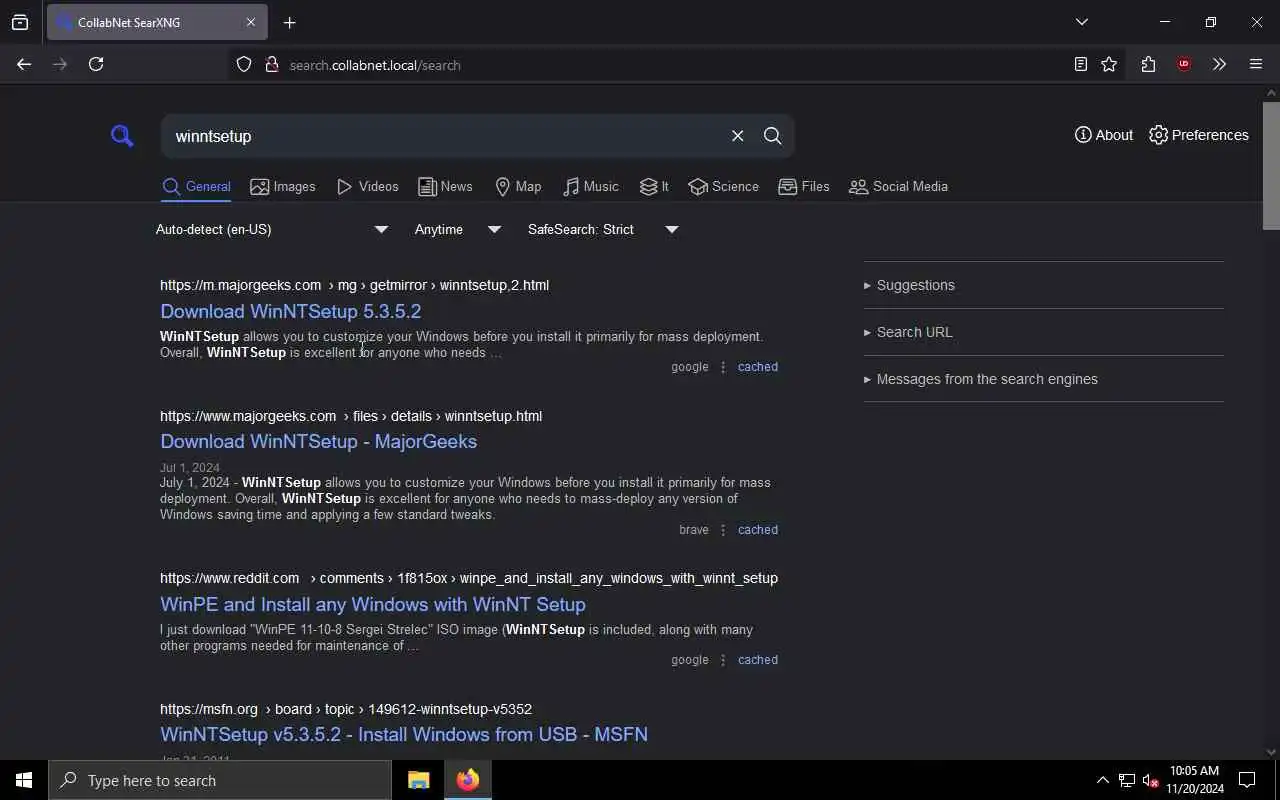Open network status tray icon
1280x800 pixels.
tap(1127, 780)
